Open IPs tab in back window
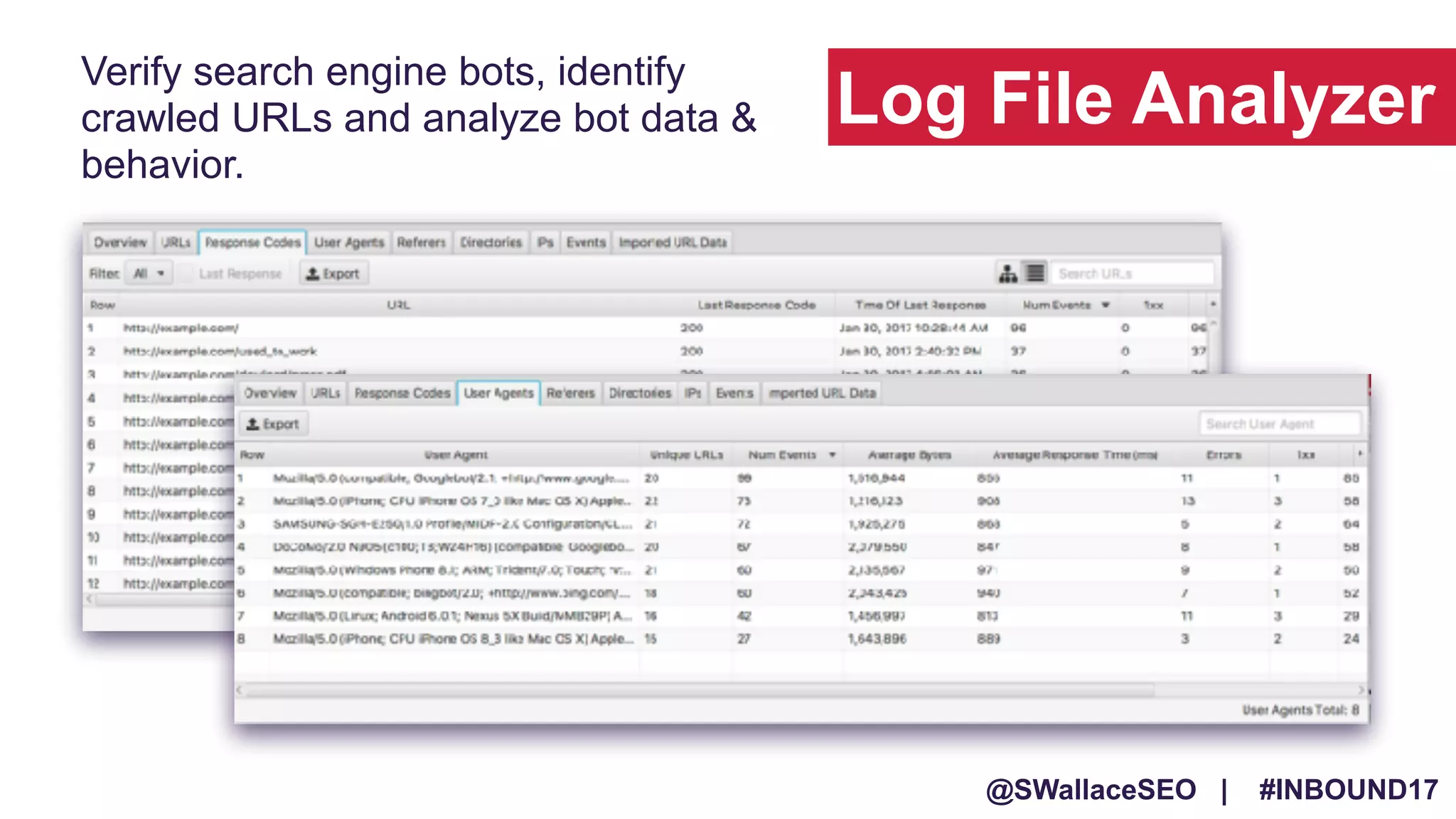 coord(545,242)
